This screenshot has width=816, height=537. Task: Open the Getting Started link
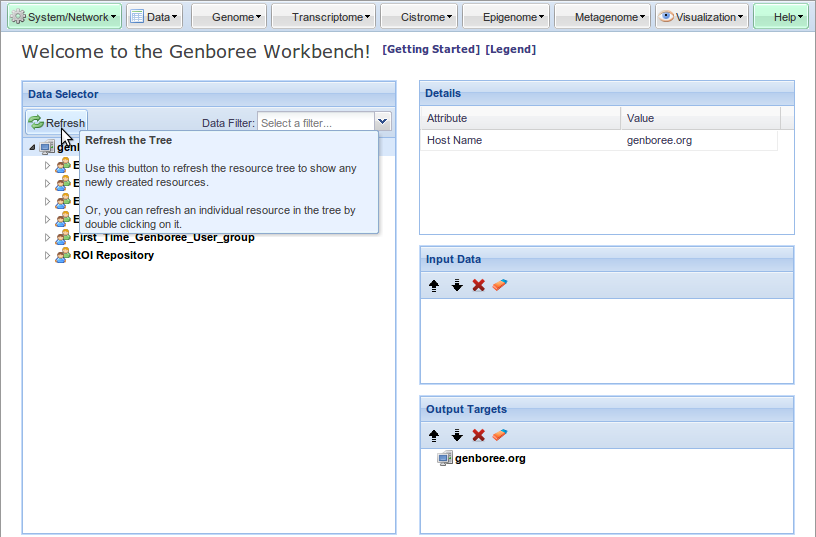point(431,49)
